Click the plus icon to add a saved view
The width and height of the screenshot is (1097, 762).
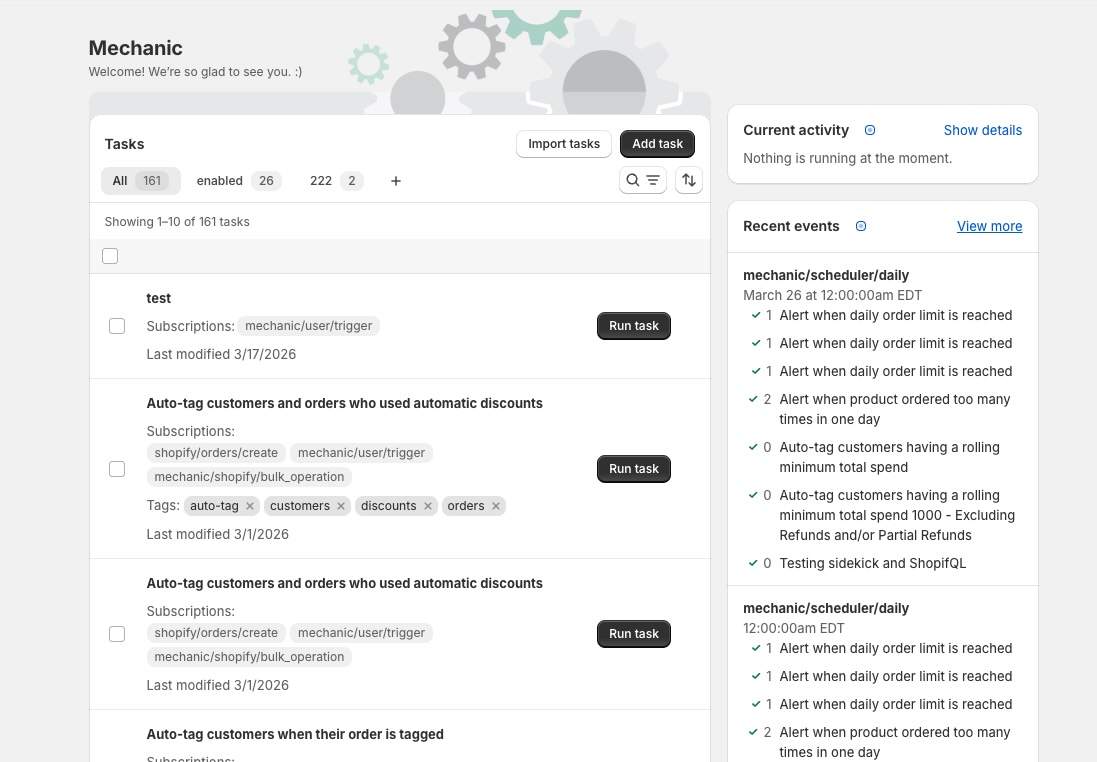395,180
